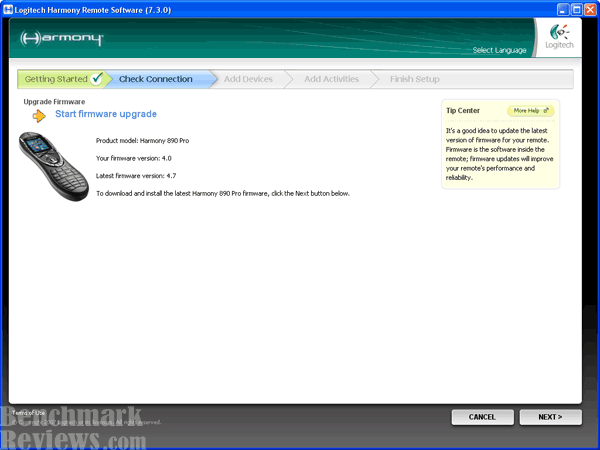Screen dimensions: 600x450
Task: Click the application icon in the title bar
Action: (x=8, y=8)
